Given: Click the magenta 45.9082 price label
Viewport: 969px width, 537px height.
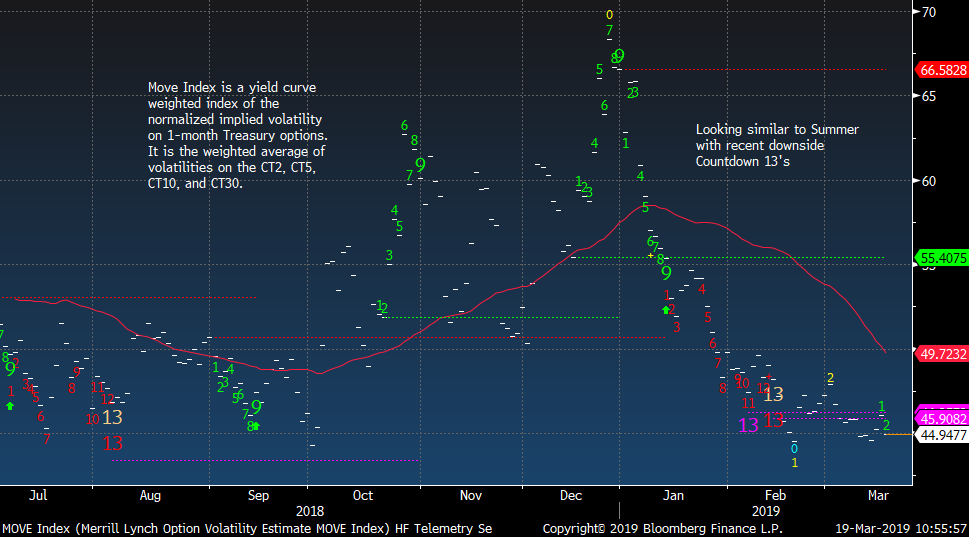Looking at the screenshot, I should tap(942, 418).
